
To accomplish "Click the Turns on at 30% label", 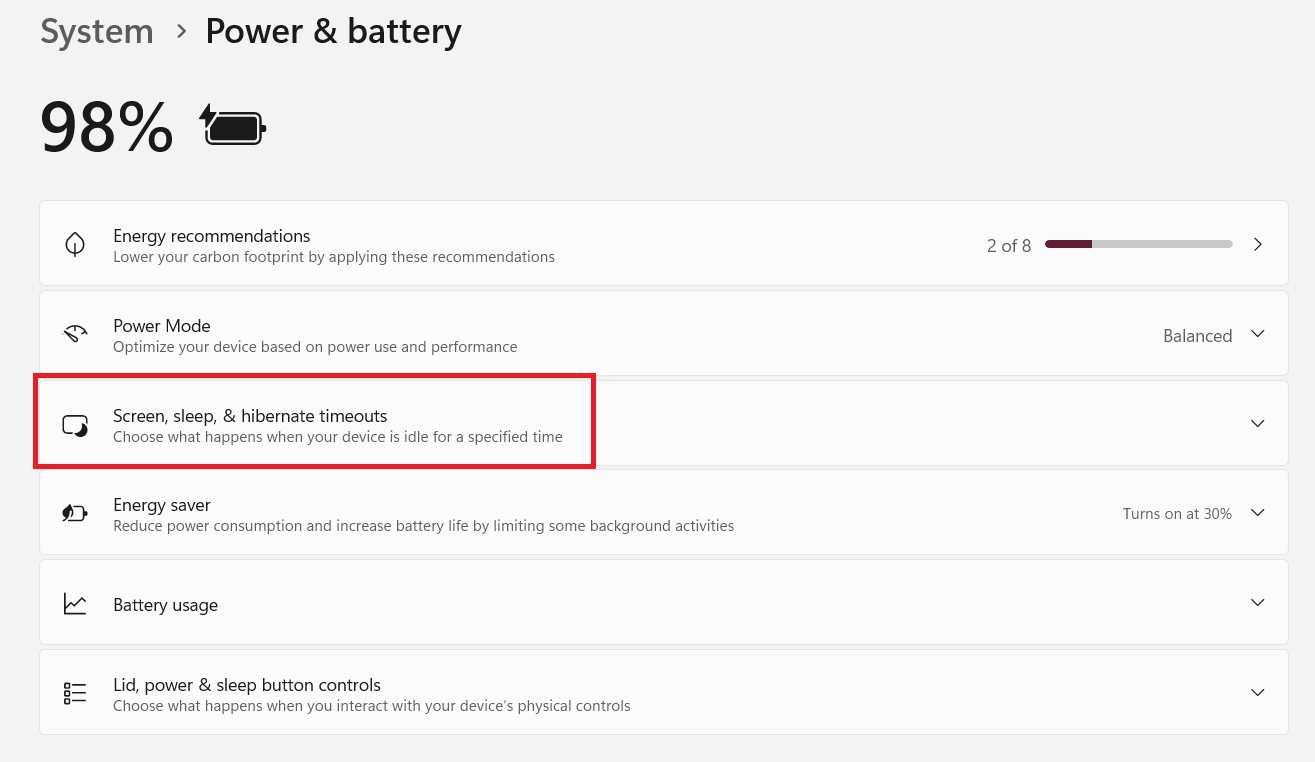I will pyautogui.click(x=1177, y=514).
